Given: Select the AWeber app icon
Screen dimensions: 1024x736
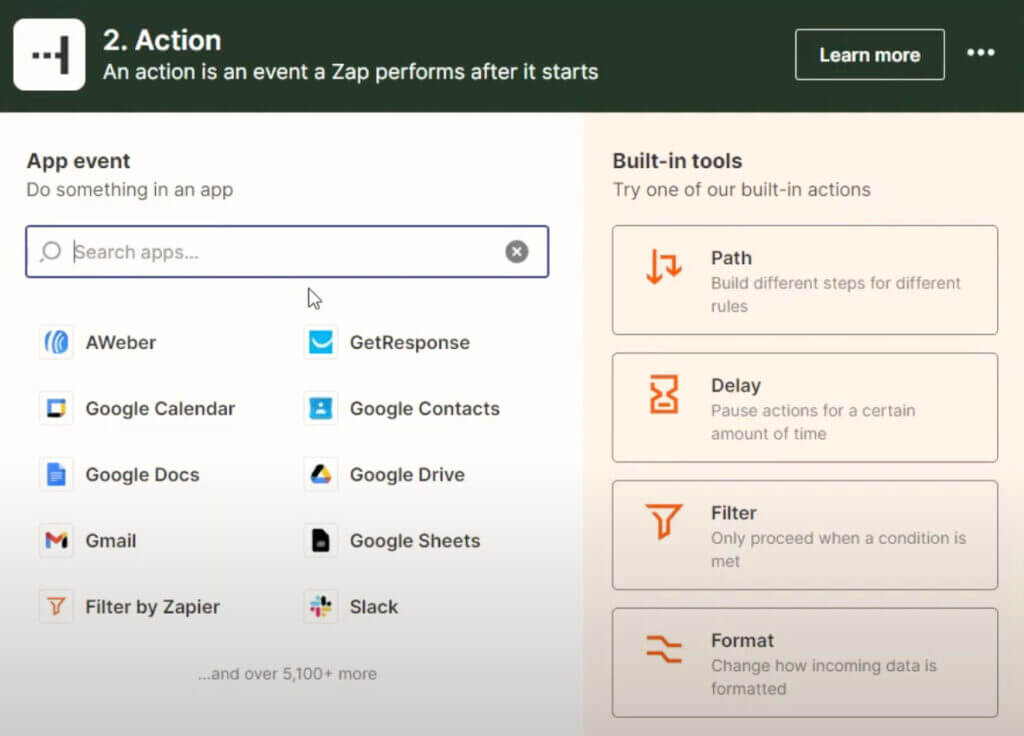Looking at the screenshot, I should (x=56, y=342).
